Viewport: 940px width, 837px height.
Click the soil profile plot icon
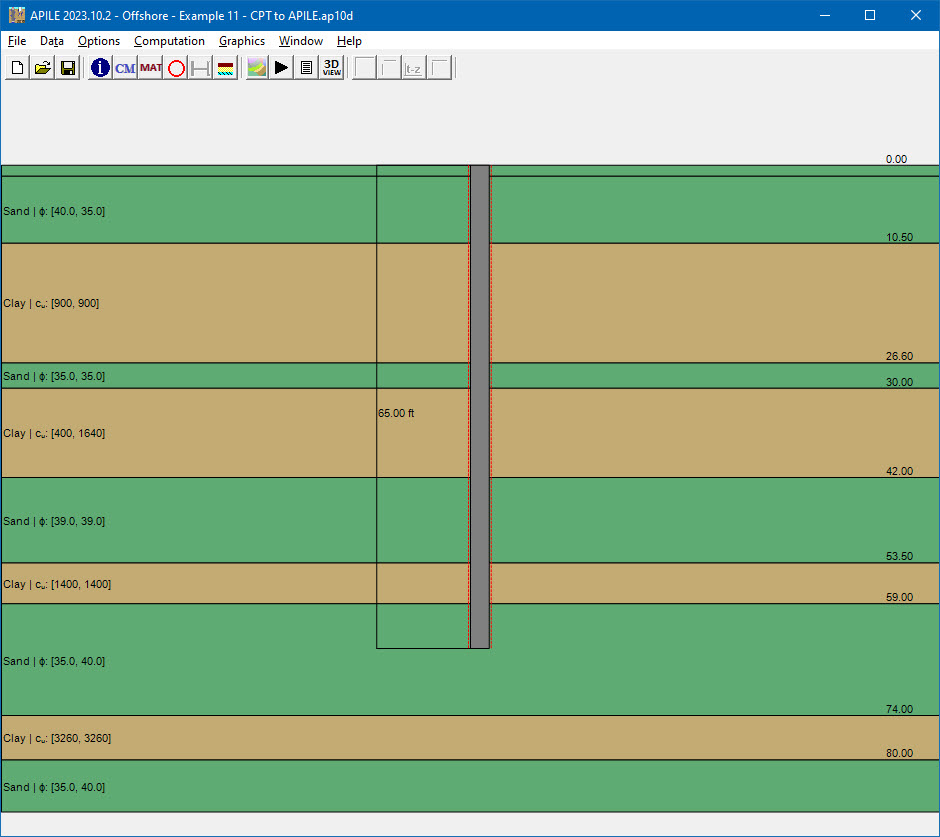click(256, 67)
